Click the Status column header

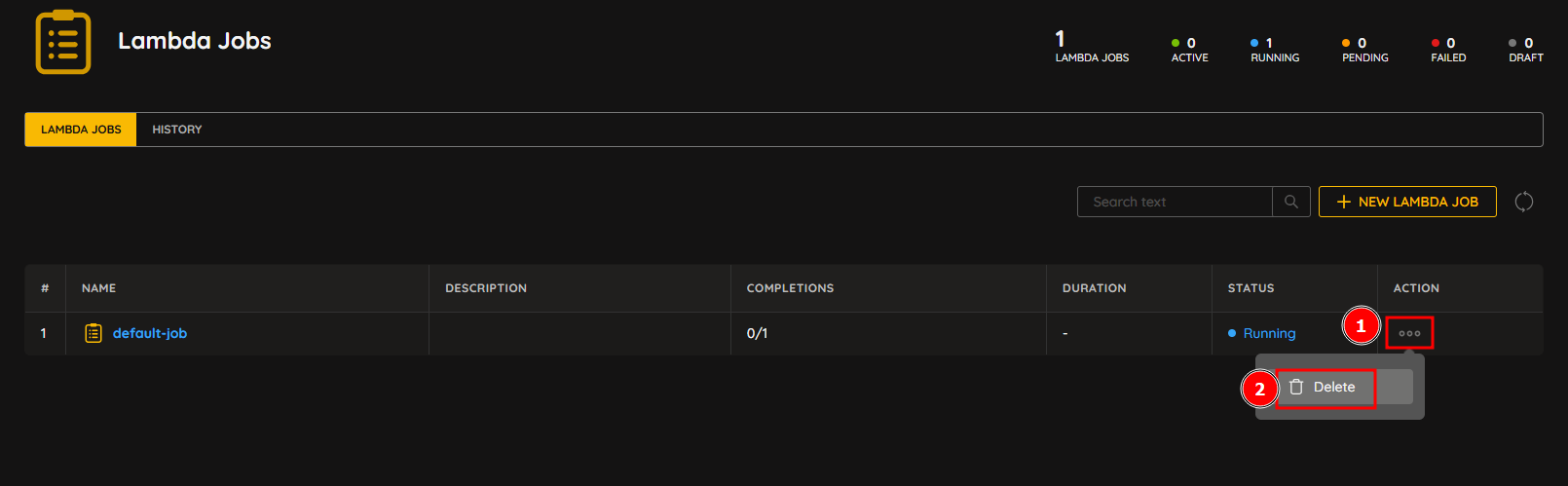(1251, 288)
